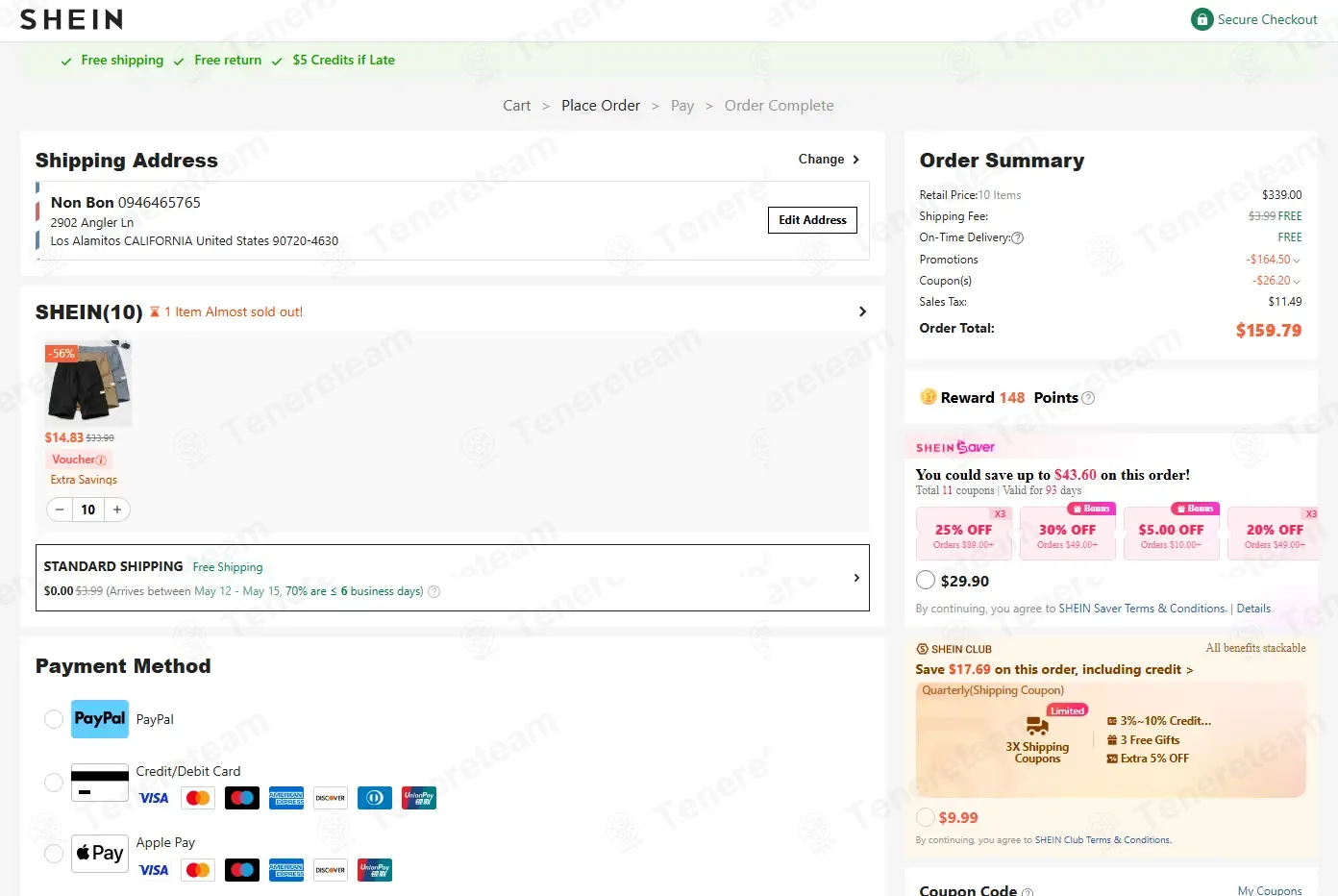Click the Free return banner item
1338x896 pixels.
pos(218,61)
